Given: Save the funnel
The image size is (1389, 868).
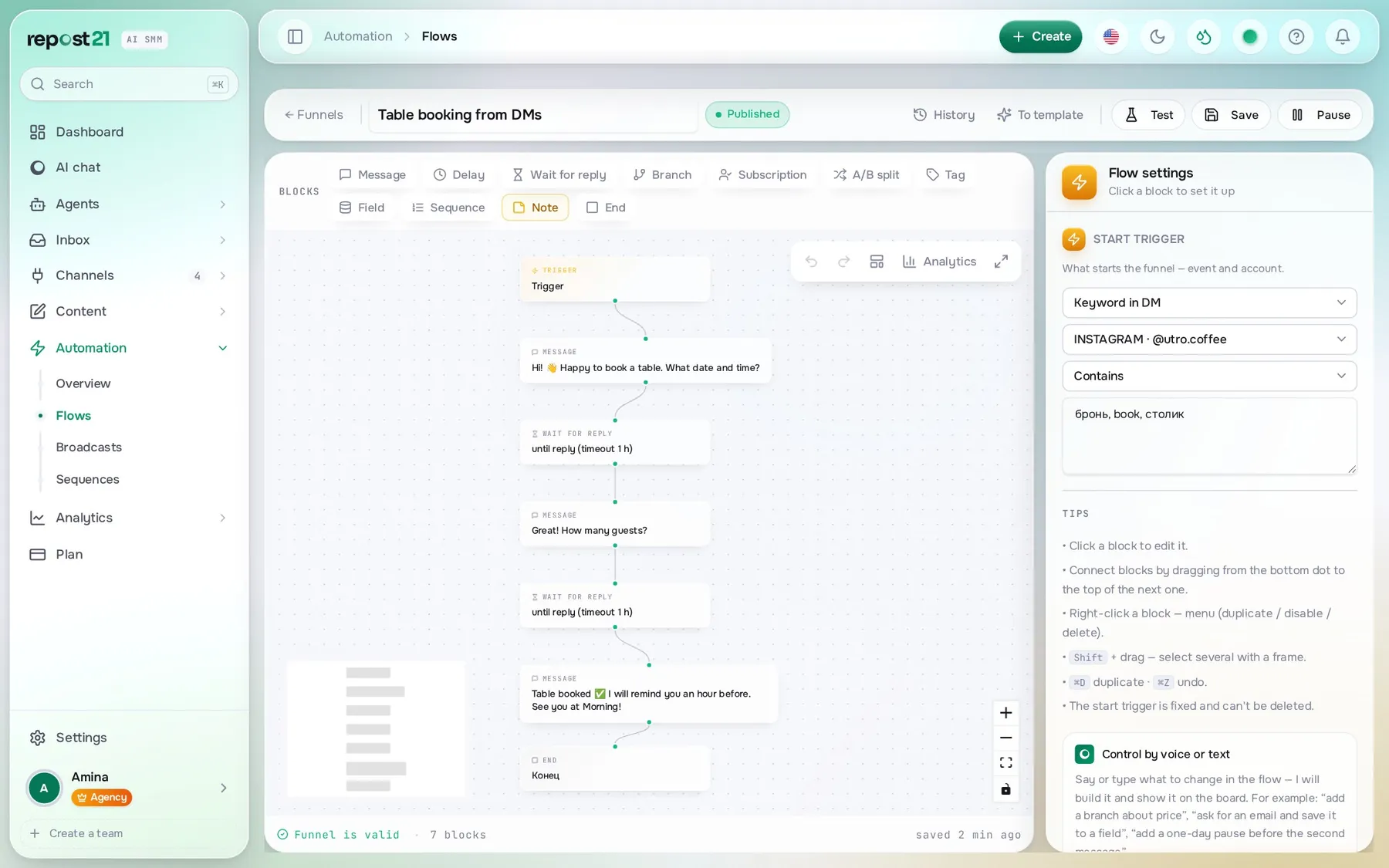Looking at the screenshot, I should click(x=1231, y=115).
